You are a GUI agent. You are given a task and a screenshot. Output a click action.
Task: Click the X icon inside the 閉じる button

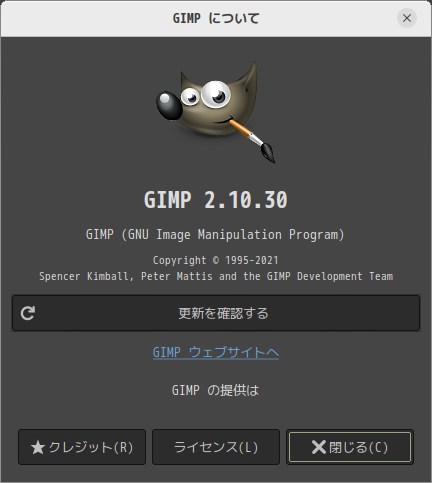[x=319, y=447]
